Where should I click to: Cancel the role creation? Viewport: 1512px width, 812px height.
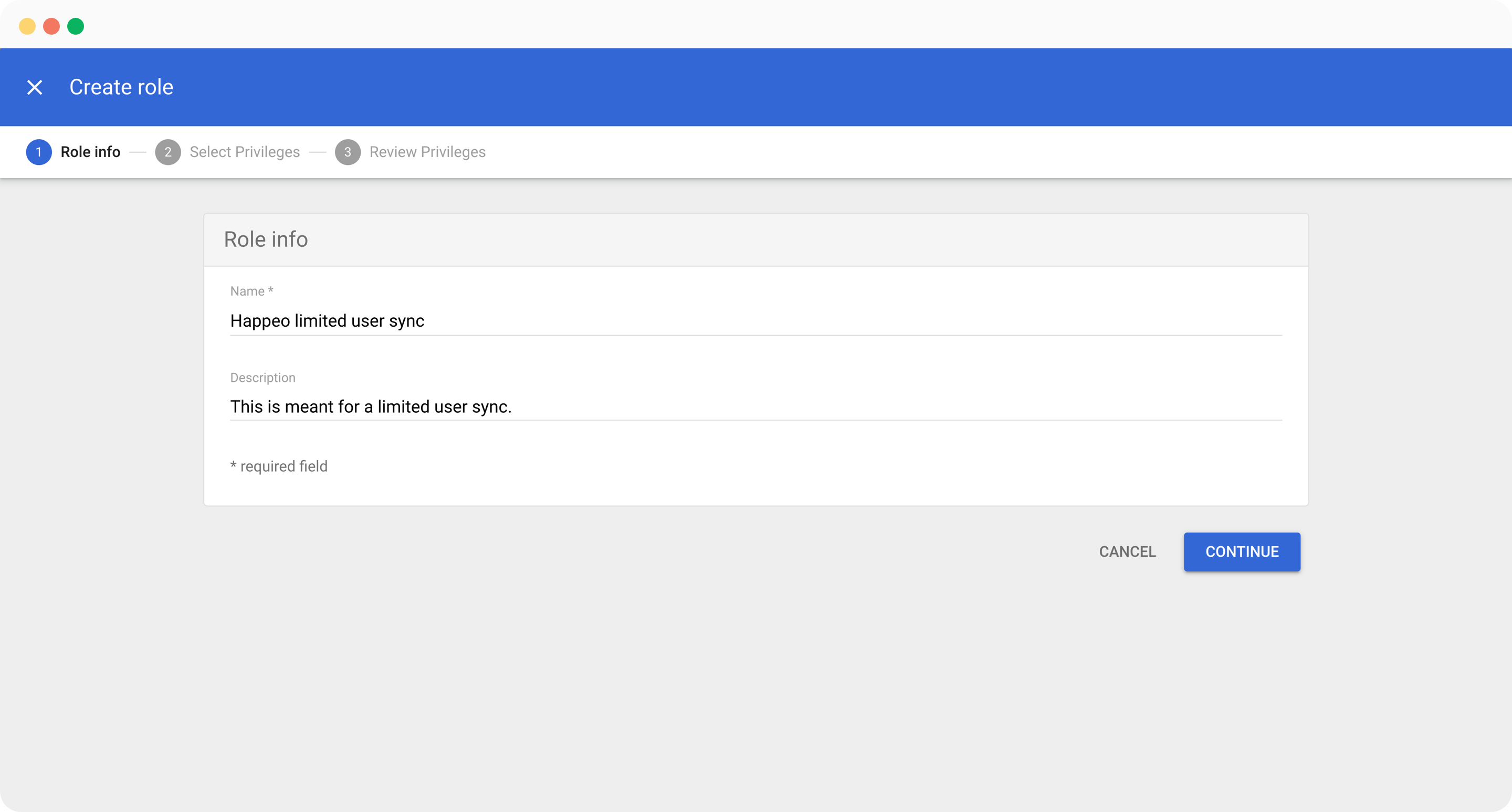click(x=1127, y=552)
